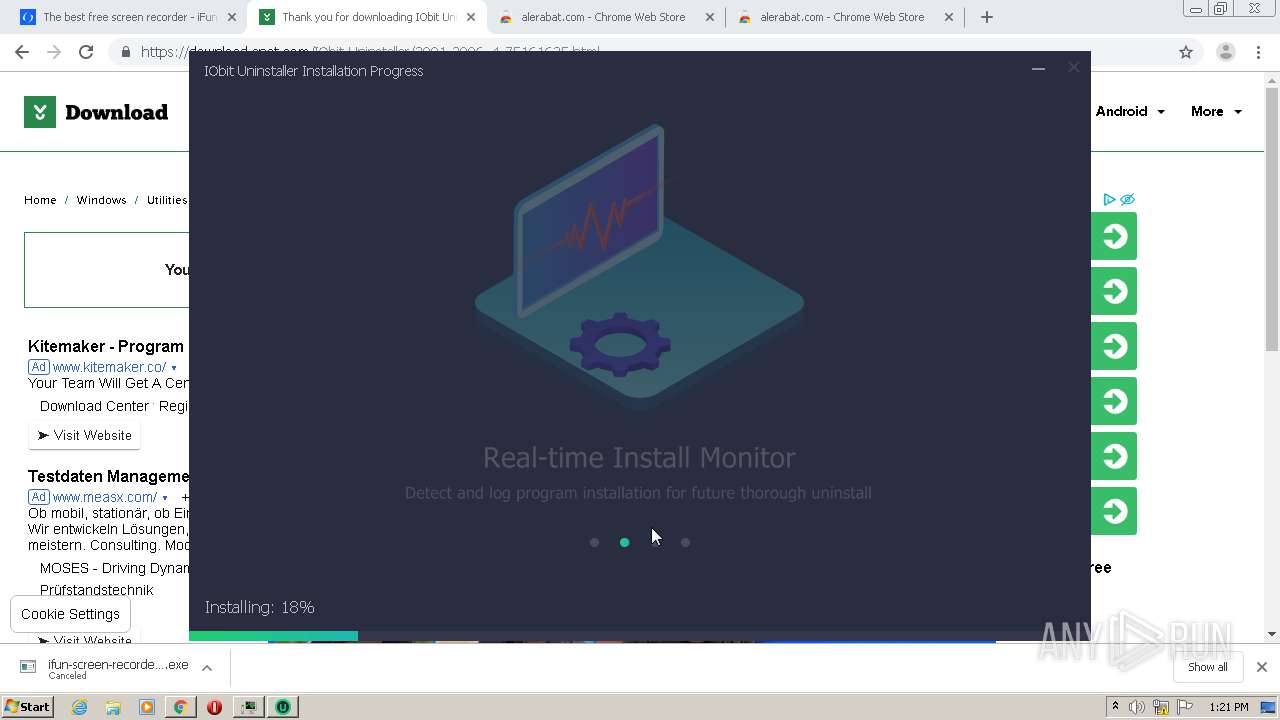The height and width of the screenshot is (720, 1280).
Task: Open the www.kitemaker.co ad link
Action: pyautogui.click(x=109, y=367)
